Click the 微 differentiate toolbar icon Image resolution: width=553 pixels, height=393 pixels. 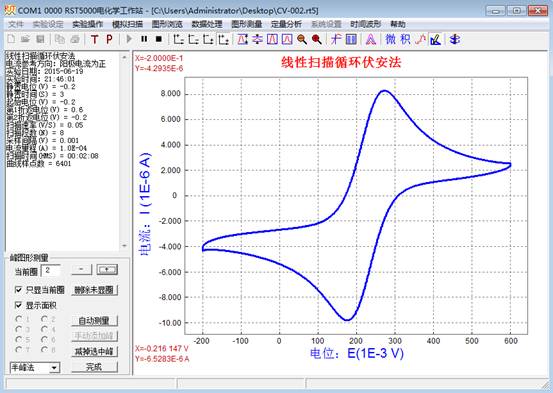coord(390,39)
